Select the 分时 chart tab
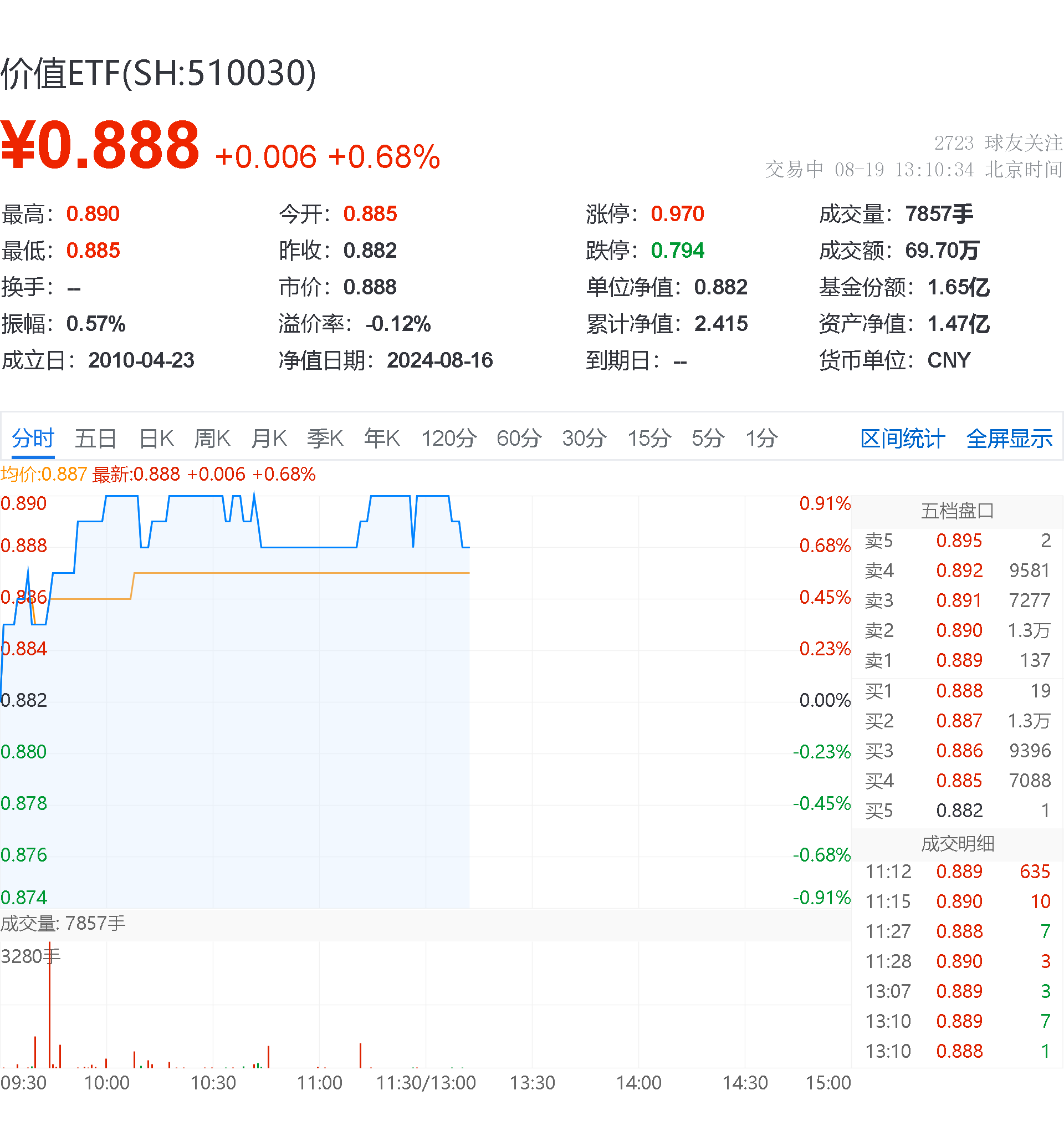The image size is (1064, 1131). click(33, 439)
